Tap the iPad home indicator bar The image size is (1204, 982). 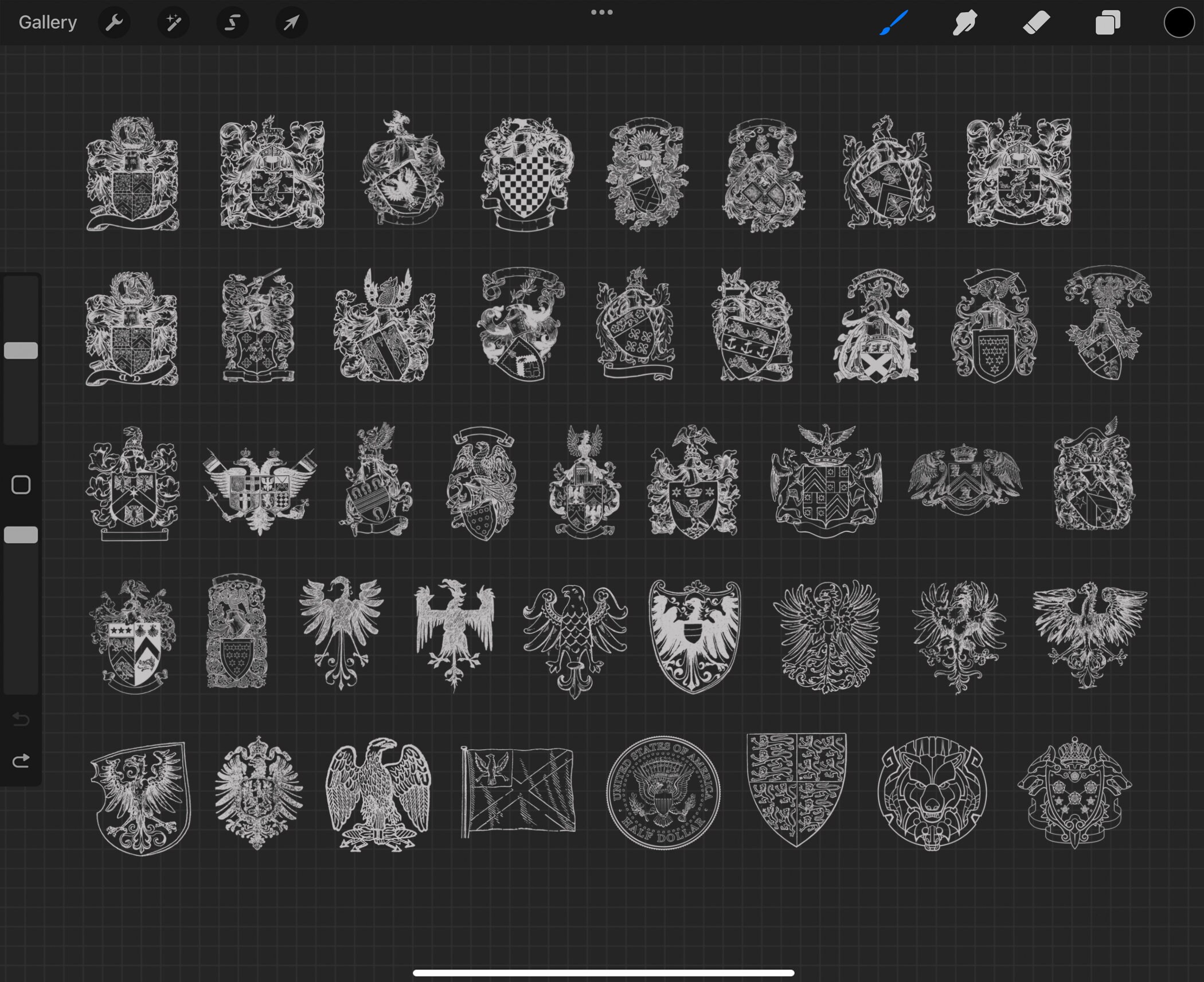click(x=601, y=973)
